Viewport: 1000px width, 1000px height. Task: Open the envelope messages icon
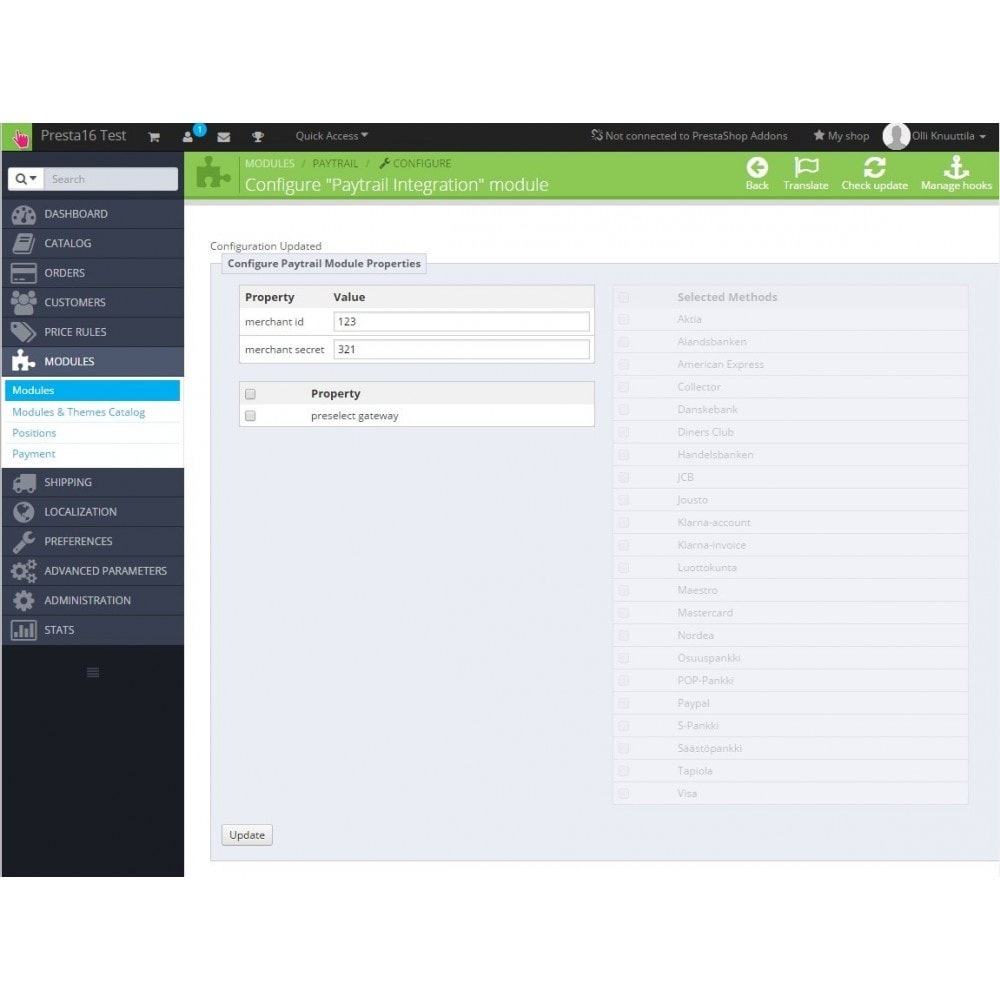pyautogui.click(x=224, y=137)
